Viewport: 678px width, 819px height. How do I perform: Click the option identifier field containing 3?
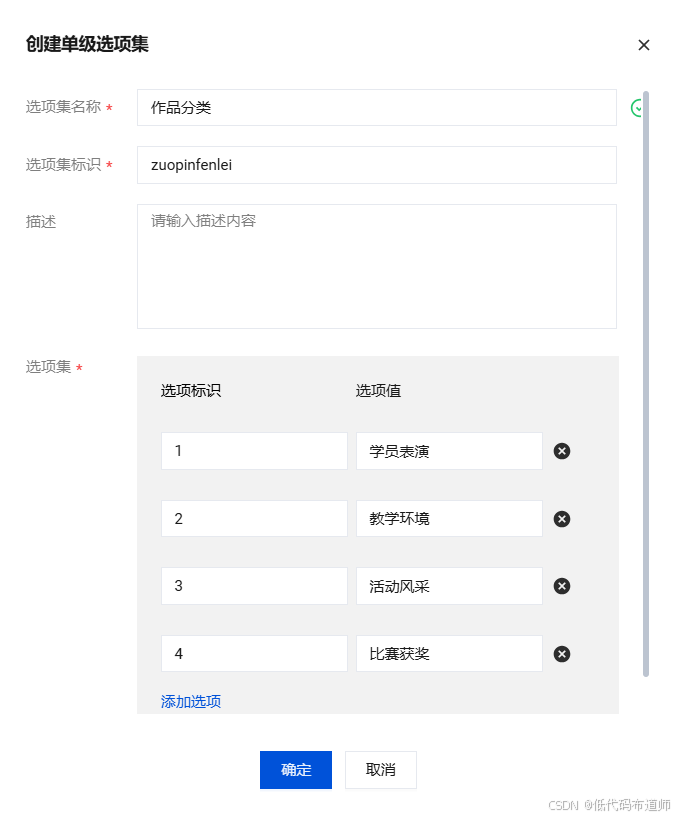pos(254,586)
